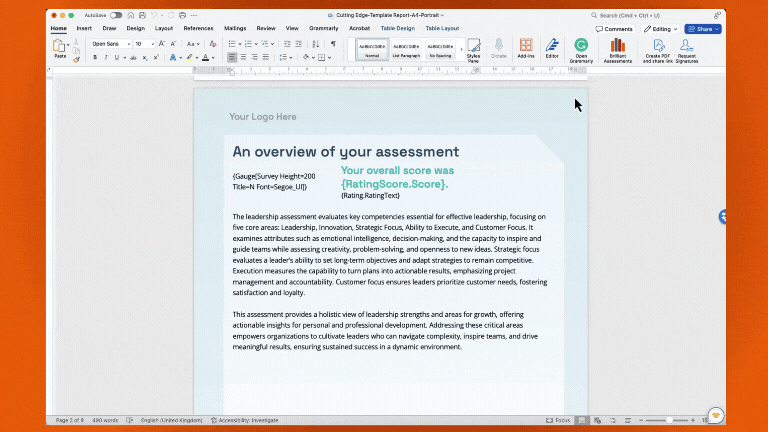This screenshot has width=768, height=432.
Task: Open the Editing mode dropdown
Action: click(660, 29)
